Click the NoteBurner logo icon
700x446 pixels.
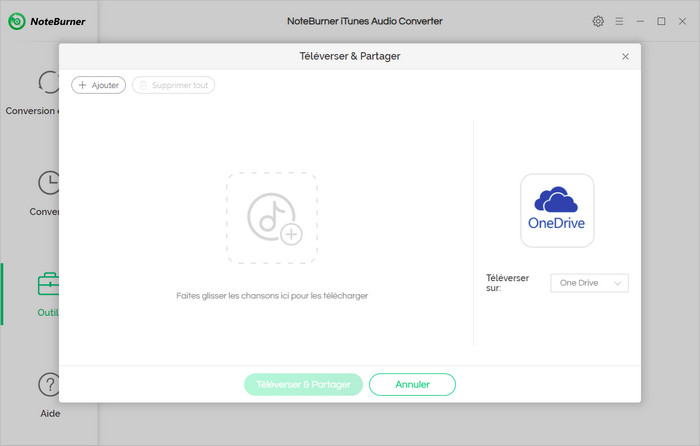click(x=17, y=21)
